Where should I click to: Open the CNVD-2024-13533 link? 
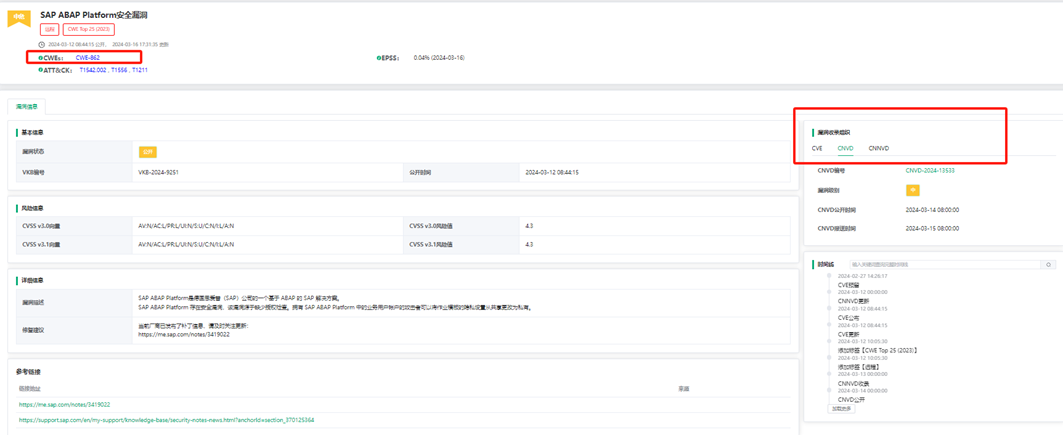point(930,171)
